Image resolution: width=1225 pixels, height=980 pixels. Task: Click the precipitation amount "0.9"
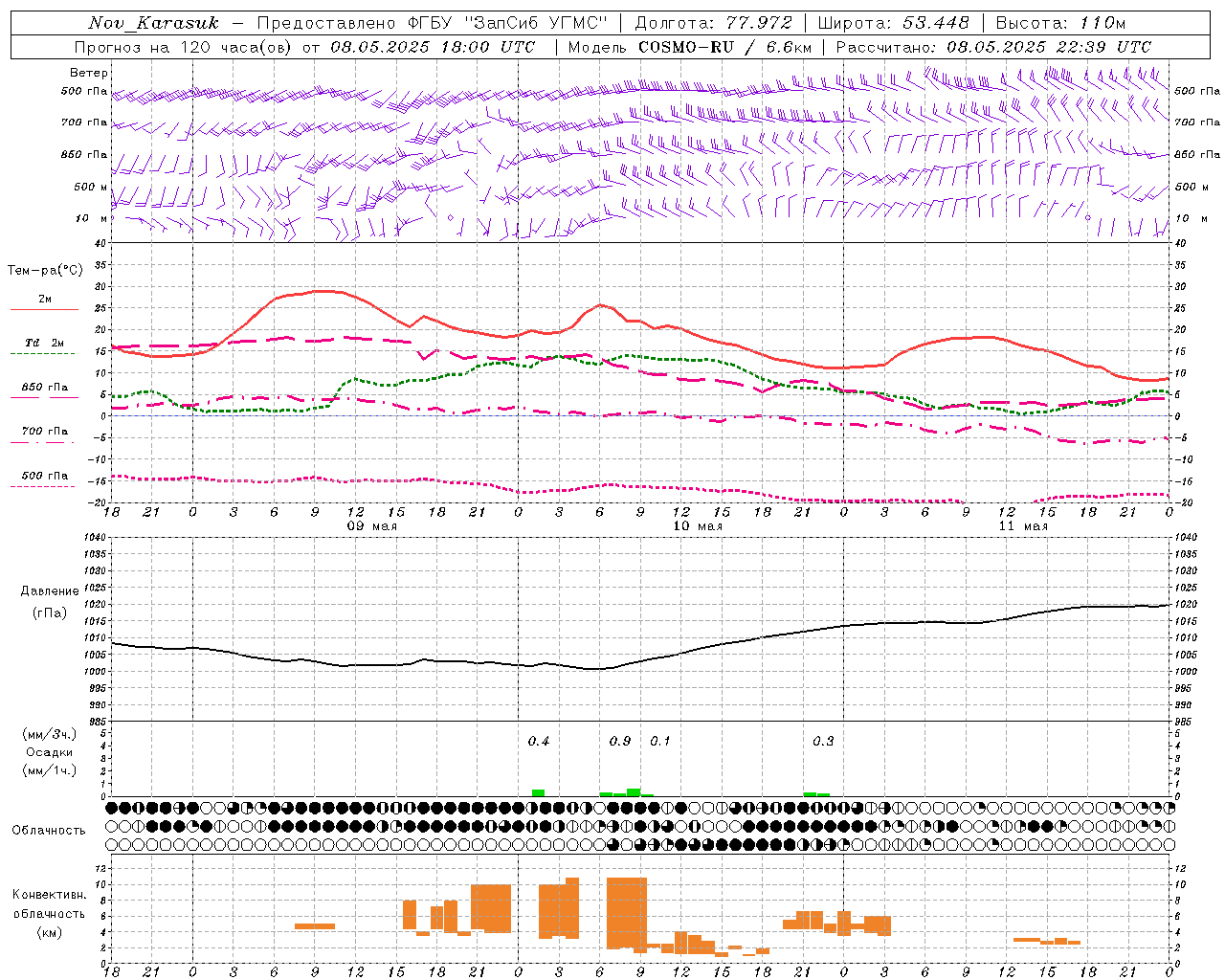tap(620, 742)
